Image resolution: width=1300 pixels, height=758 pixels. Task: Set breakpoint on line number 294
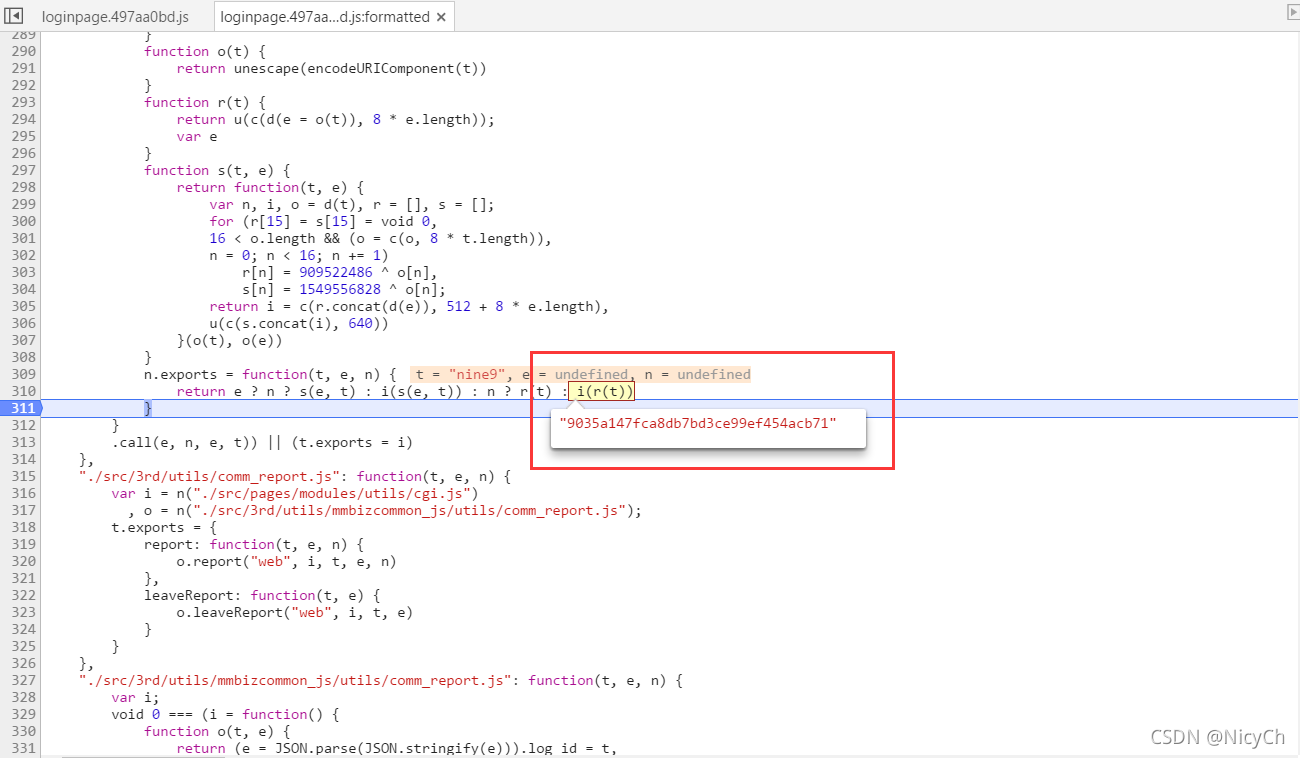pyautogui.click(x=23, y=119)
